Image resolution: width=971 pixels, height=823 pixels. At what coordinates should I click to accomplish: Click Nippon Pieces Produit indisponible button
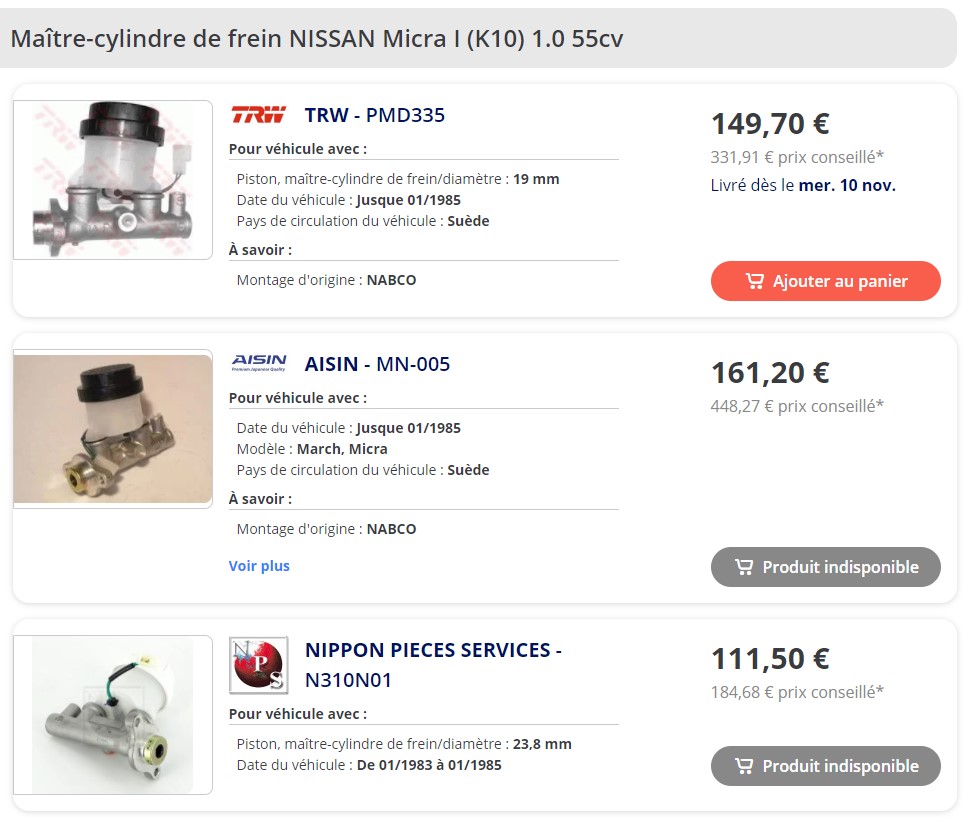coord(825,766)
